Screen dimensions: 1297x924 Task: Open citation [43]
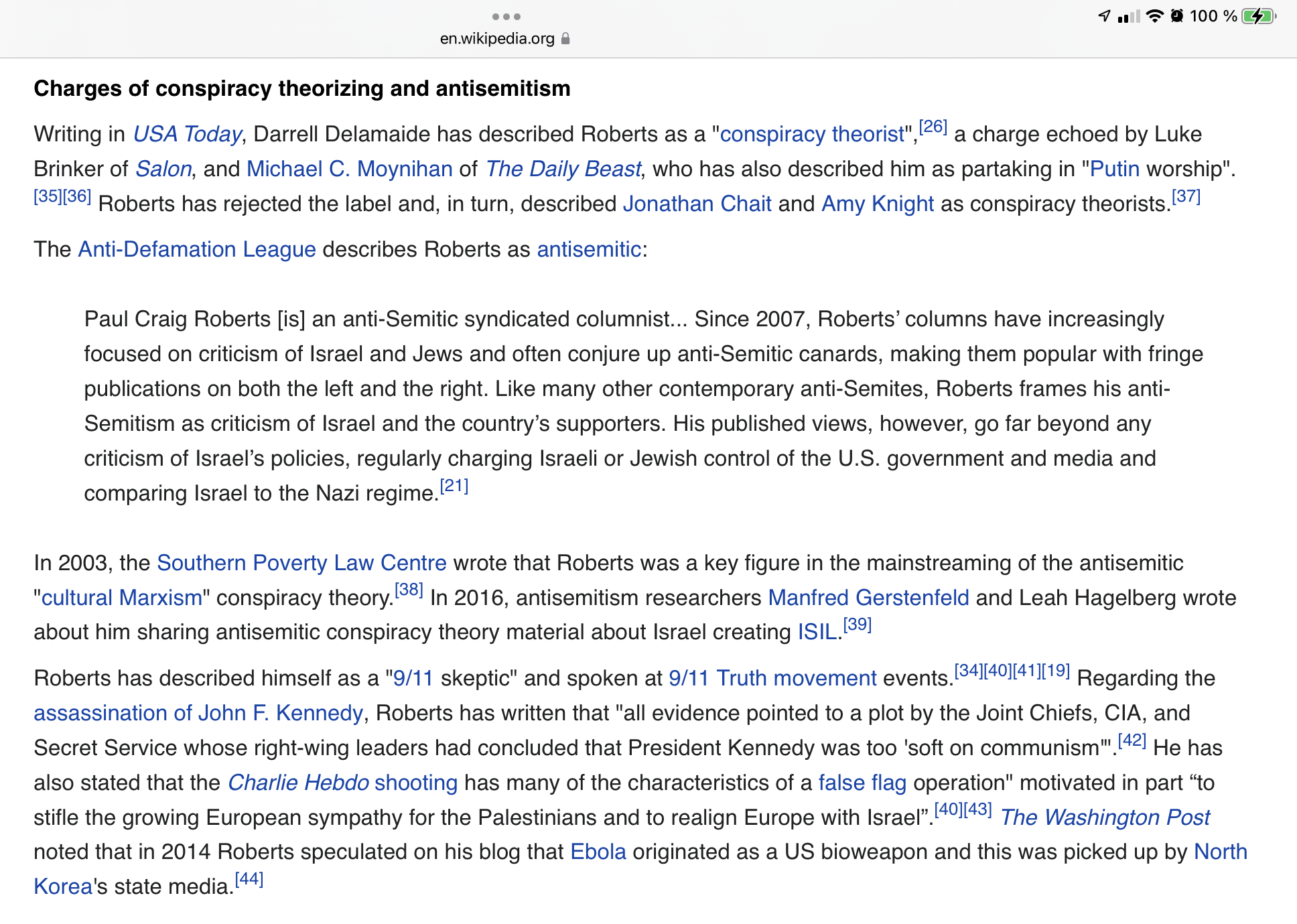977,809
